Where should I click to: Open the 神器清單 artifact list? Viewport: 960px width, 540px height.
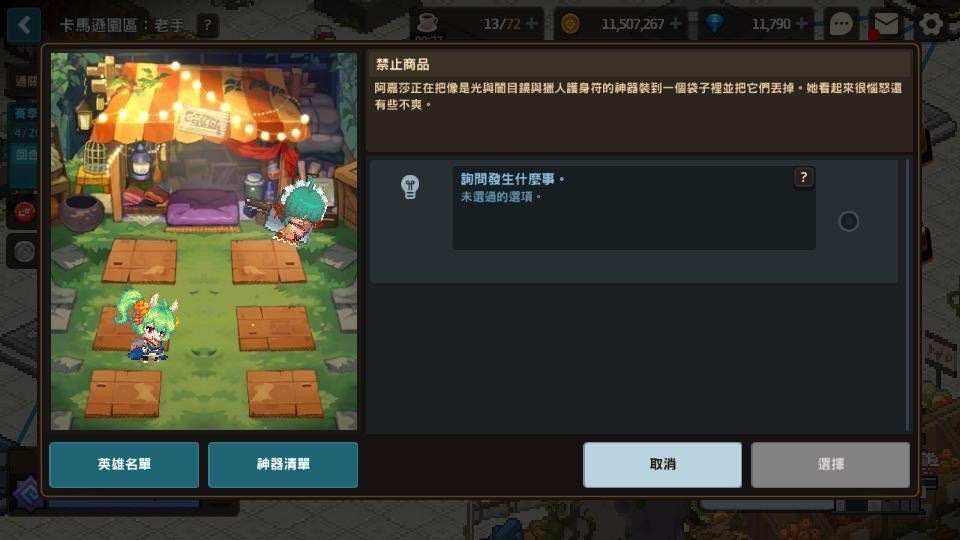click(283, 465)
